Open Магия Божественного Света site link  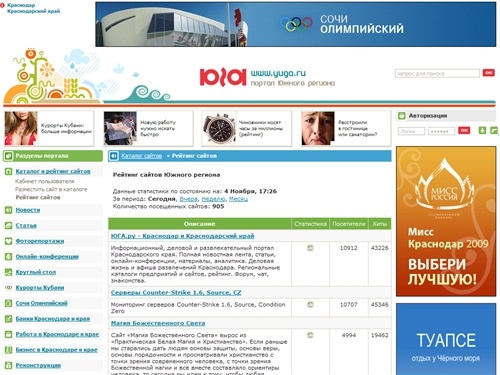coord(158,323)
